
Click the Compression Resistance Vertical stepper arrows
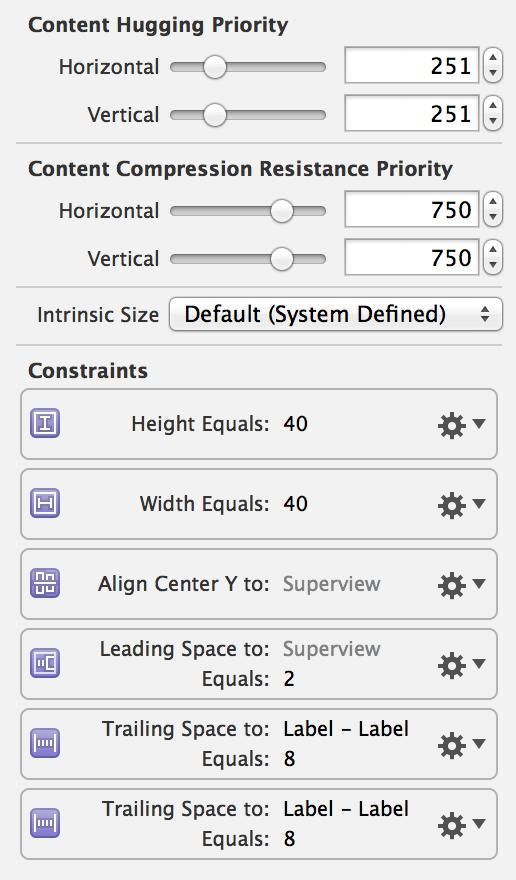point(492,258)
